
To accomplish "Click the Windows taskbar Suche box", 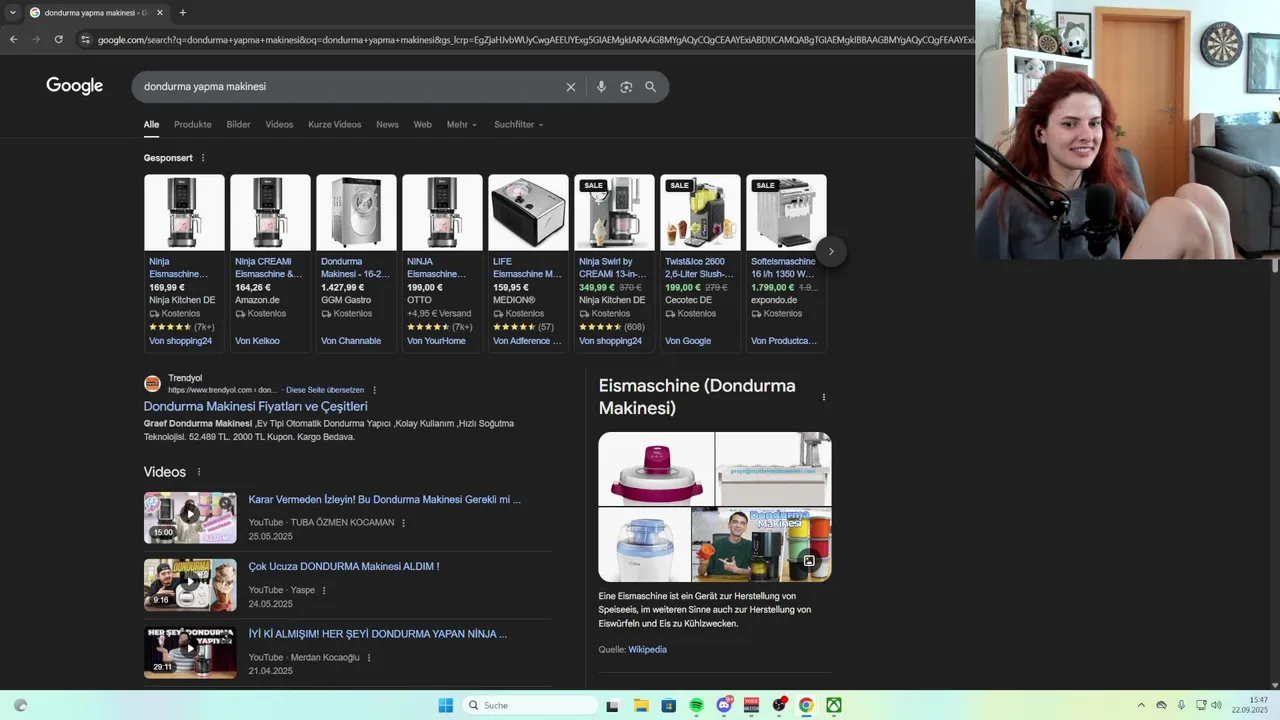I will coord(532,705).
